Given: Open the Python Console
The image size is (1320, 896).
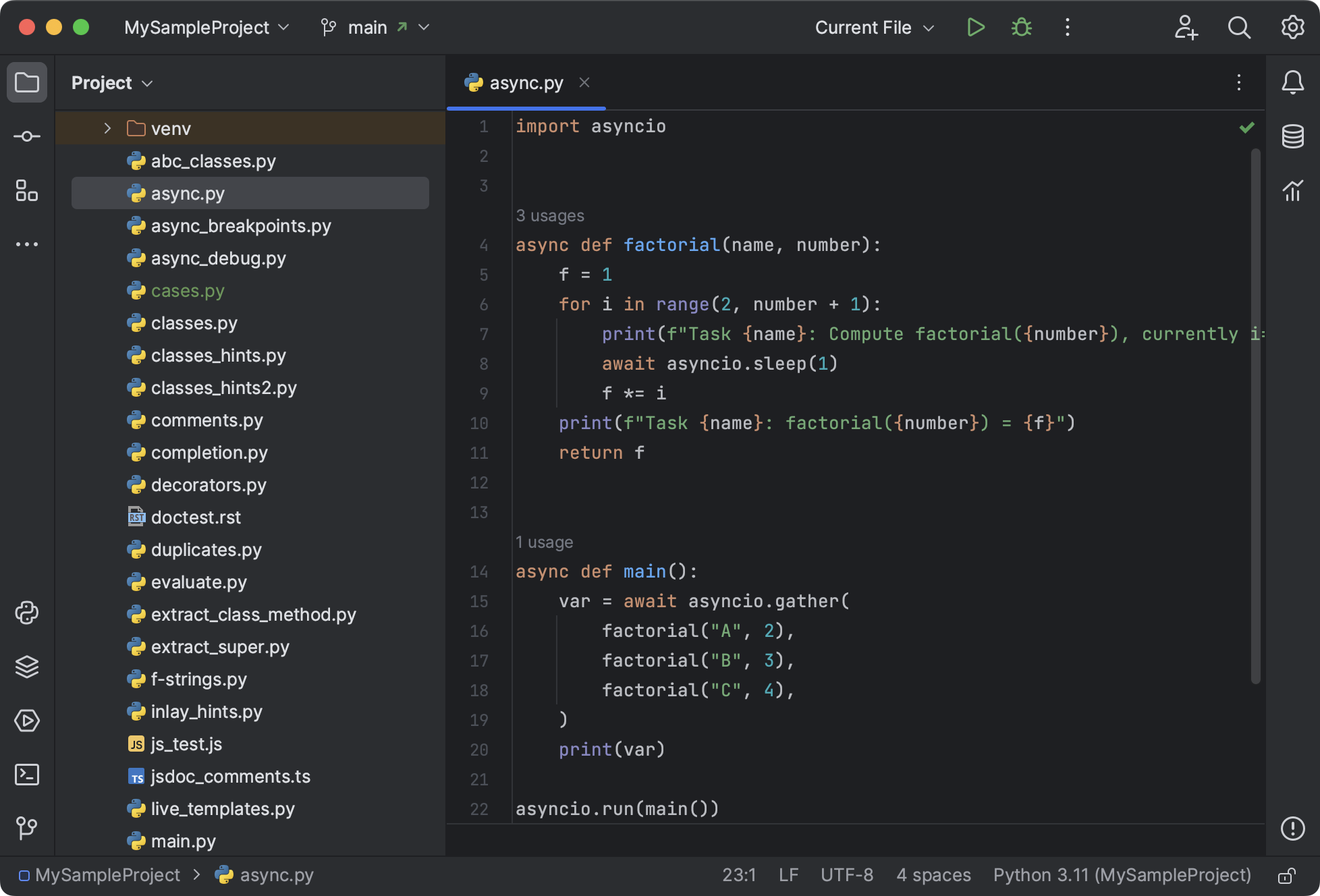Looking at the screenshot, I should [x=27, y=613].
